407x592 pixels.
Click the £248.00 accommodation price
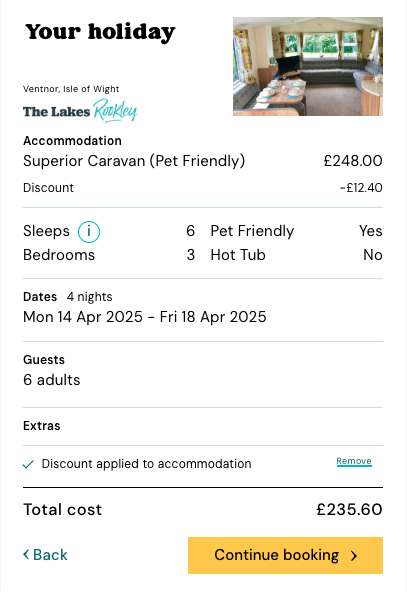tap(353, 161)
